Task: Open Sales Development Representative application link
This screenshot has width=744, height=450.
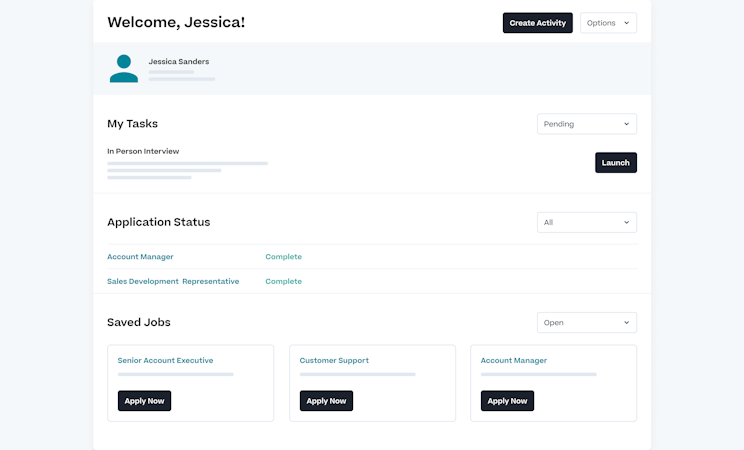Action: [x=173, y=282]
